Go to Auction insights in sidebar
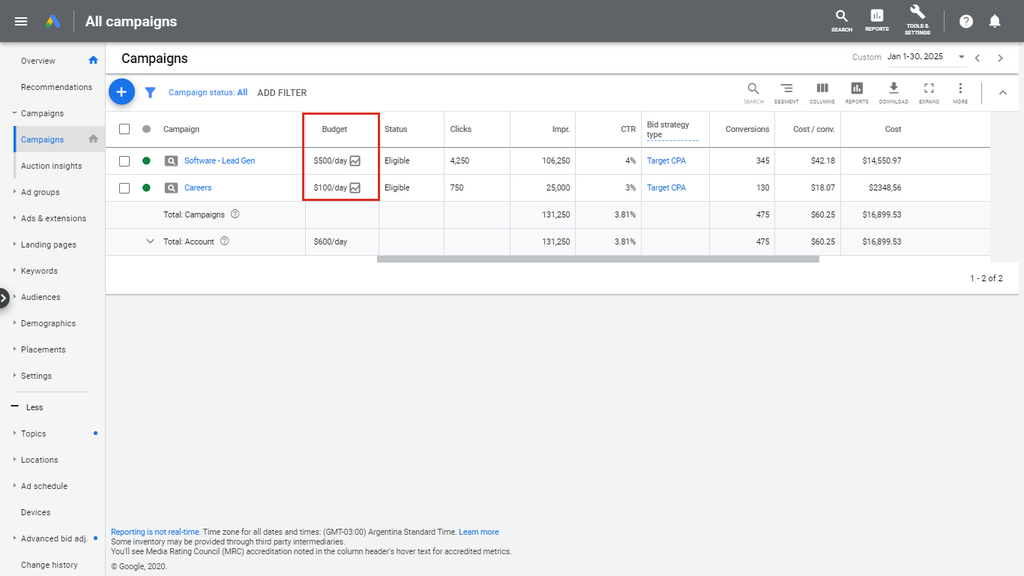 pyautogui.click(x=51, y=166)
